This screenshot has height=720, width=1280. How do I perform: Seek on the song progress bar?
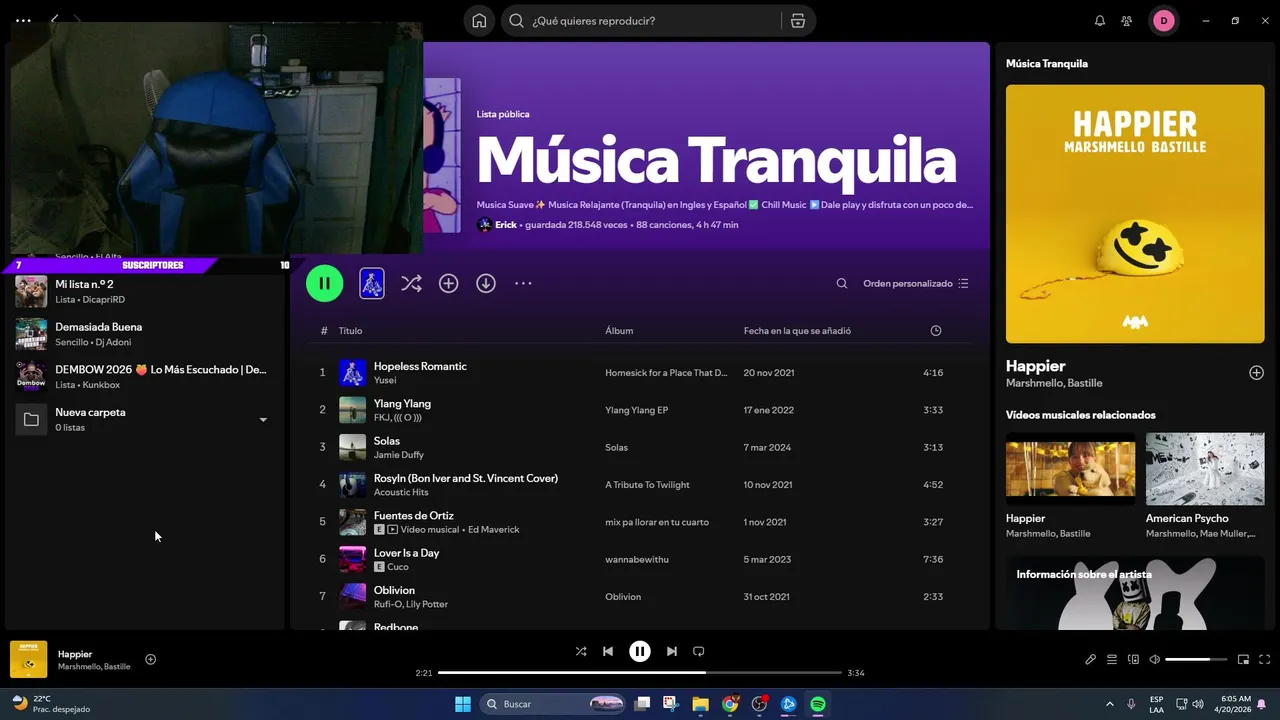pos(640,673)
